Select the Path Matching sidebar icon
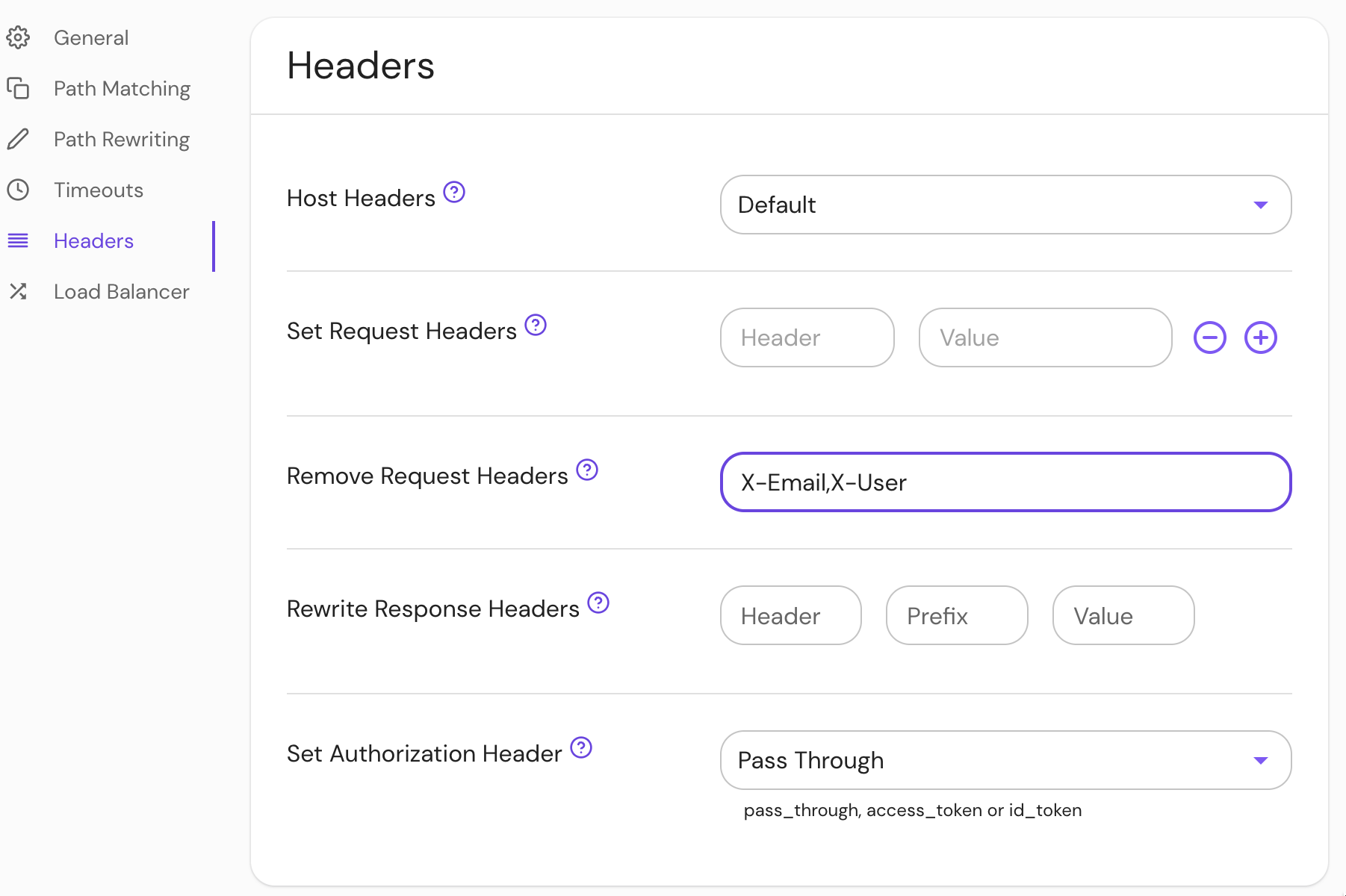1346x896 pixels. (19, 88)
